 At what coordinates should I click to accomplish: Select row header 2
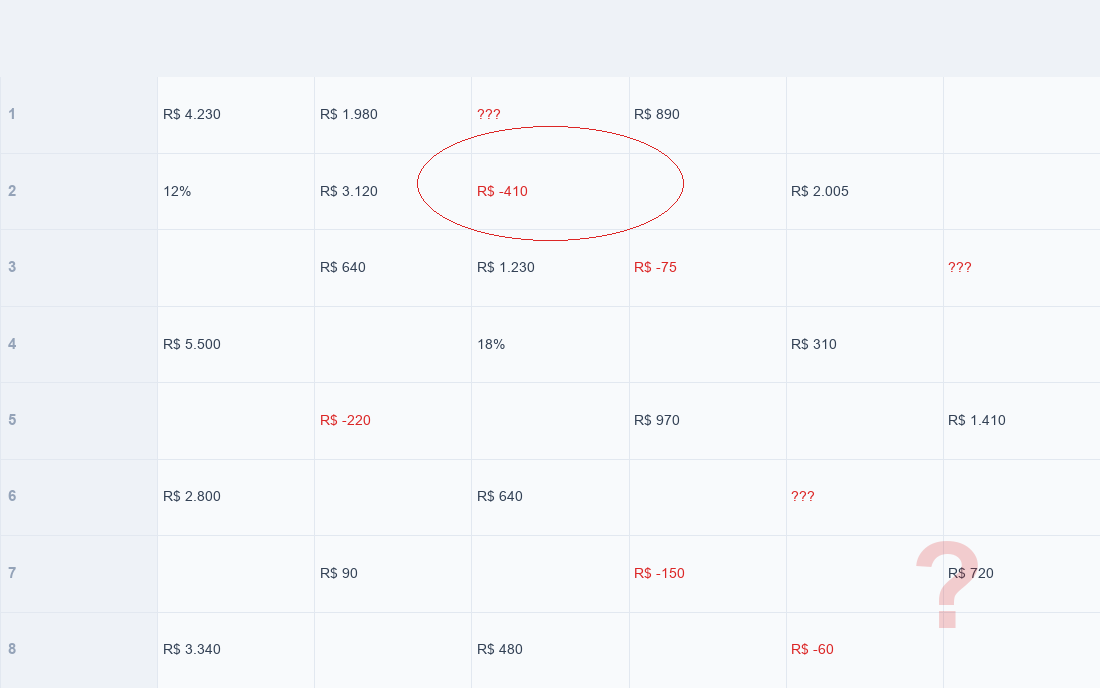coord(79,191)
